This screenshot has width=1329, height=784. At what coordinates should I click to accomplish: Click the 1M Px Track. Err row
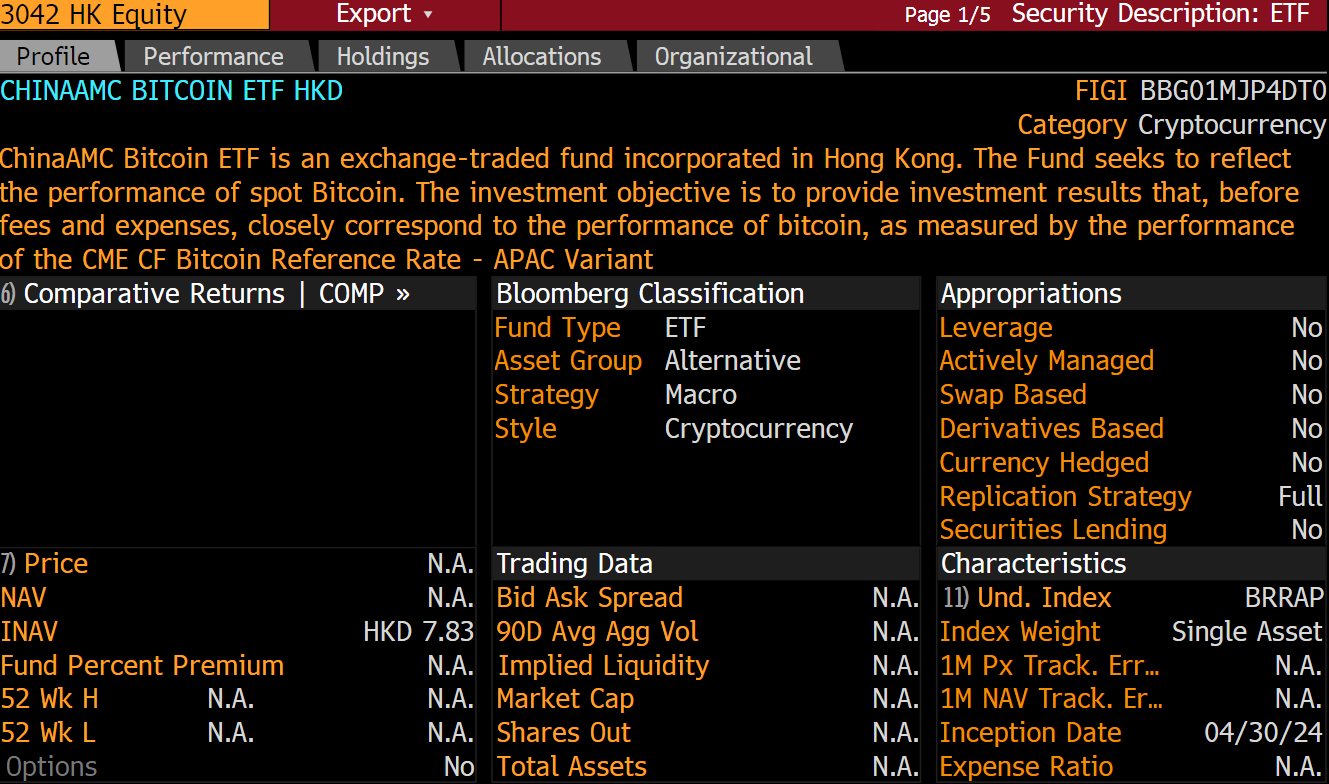pyautogui.click(x=1132, y=666)
